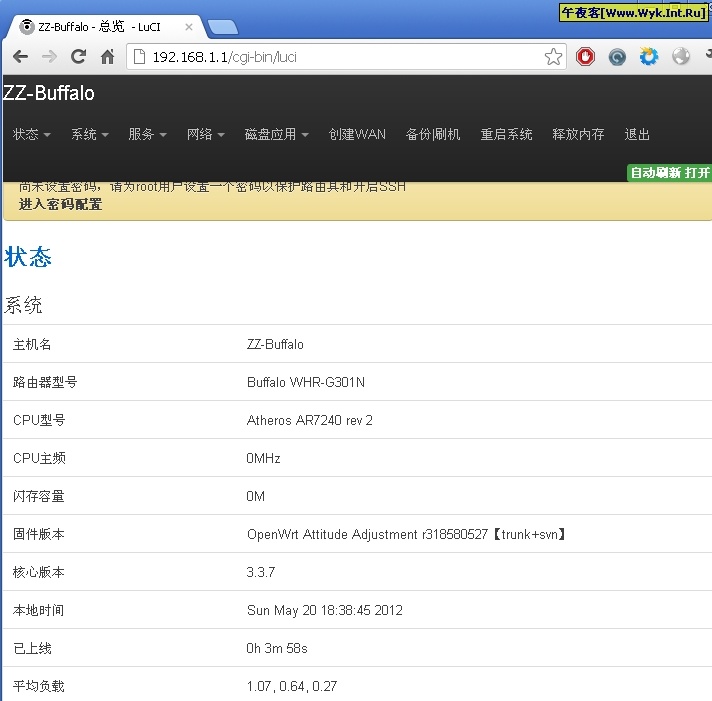
Task: Click the ZZ-Buffalo brand title link
Action: [x=49, y=93]
